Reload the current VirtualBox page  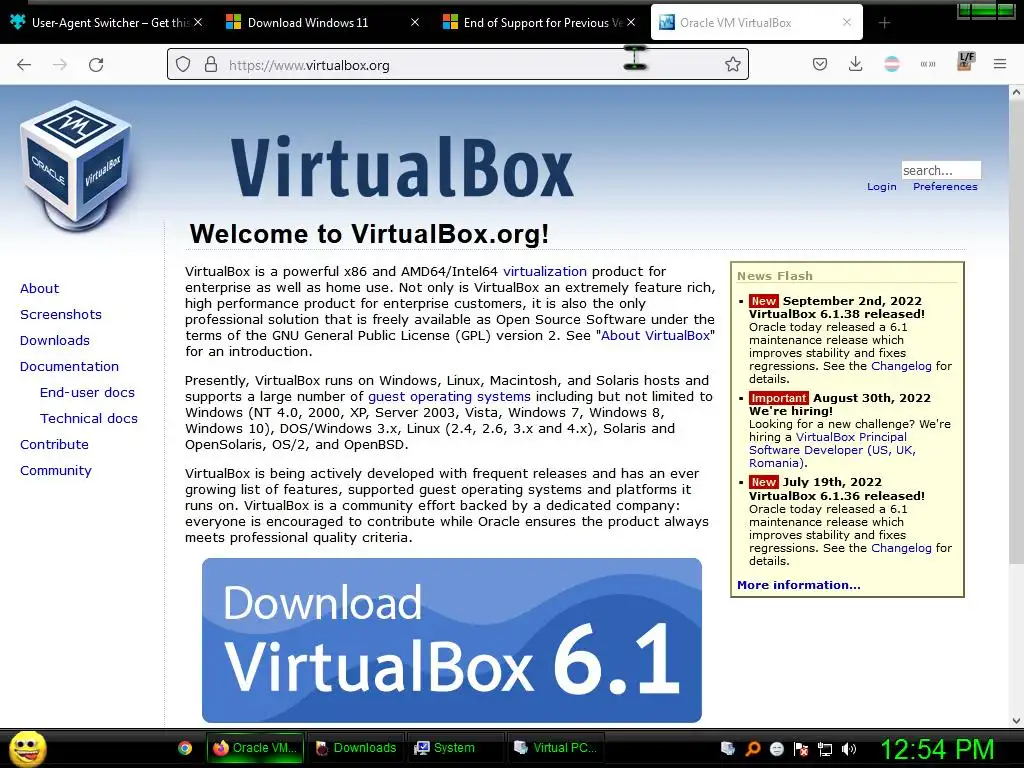coord(96,65)
